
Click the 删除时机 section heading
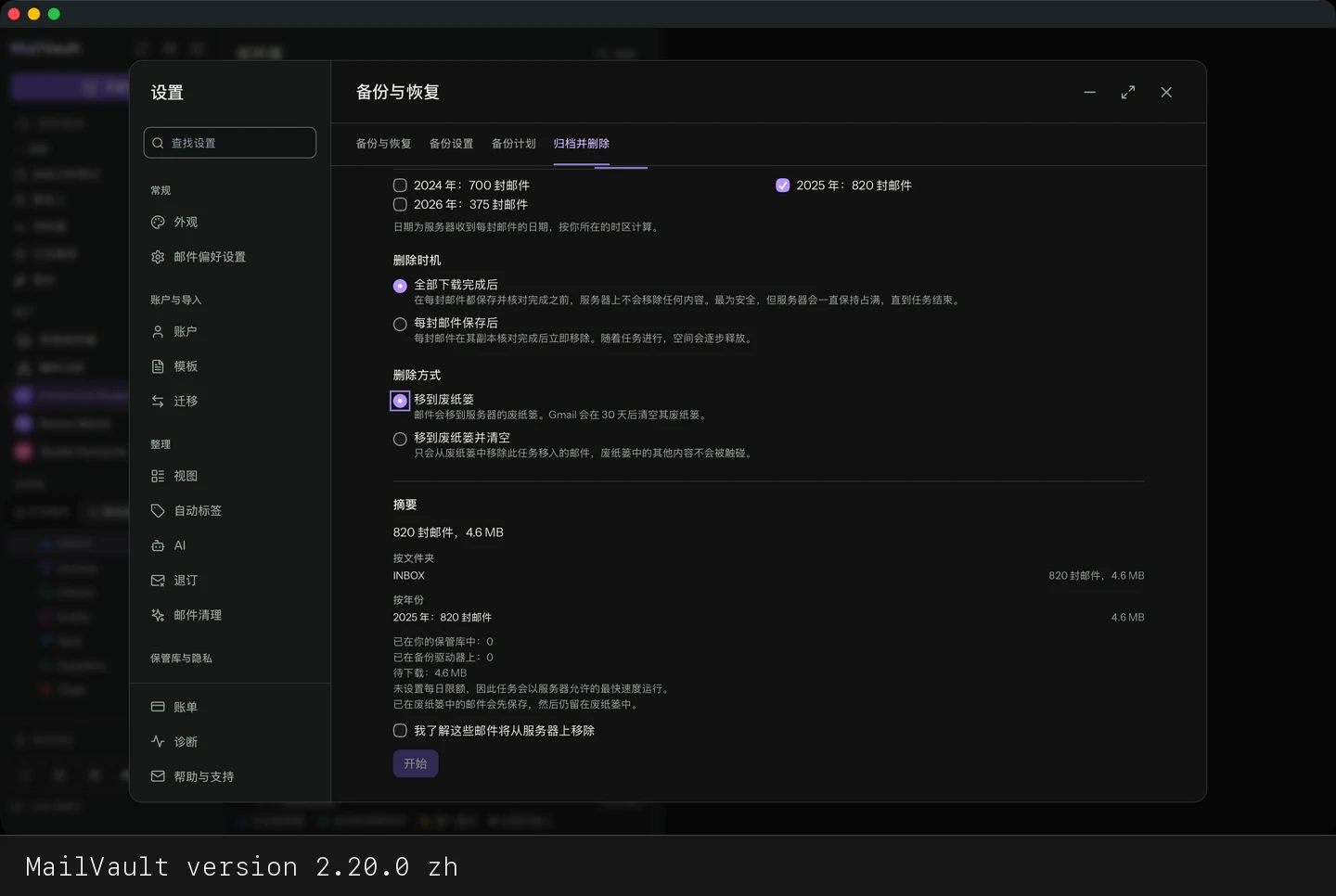417,261
